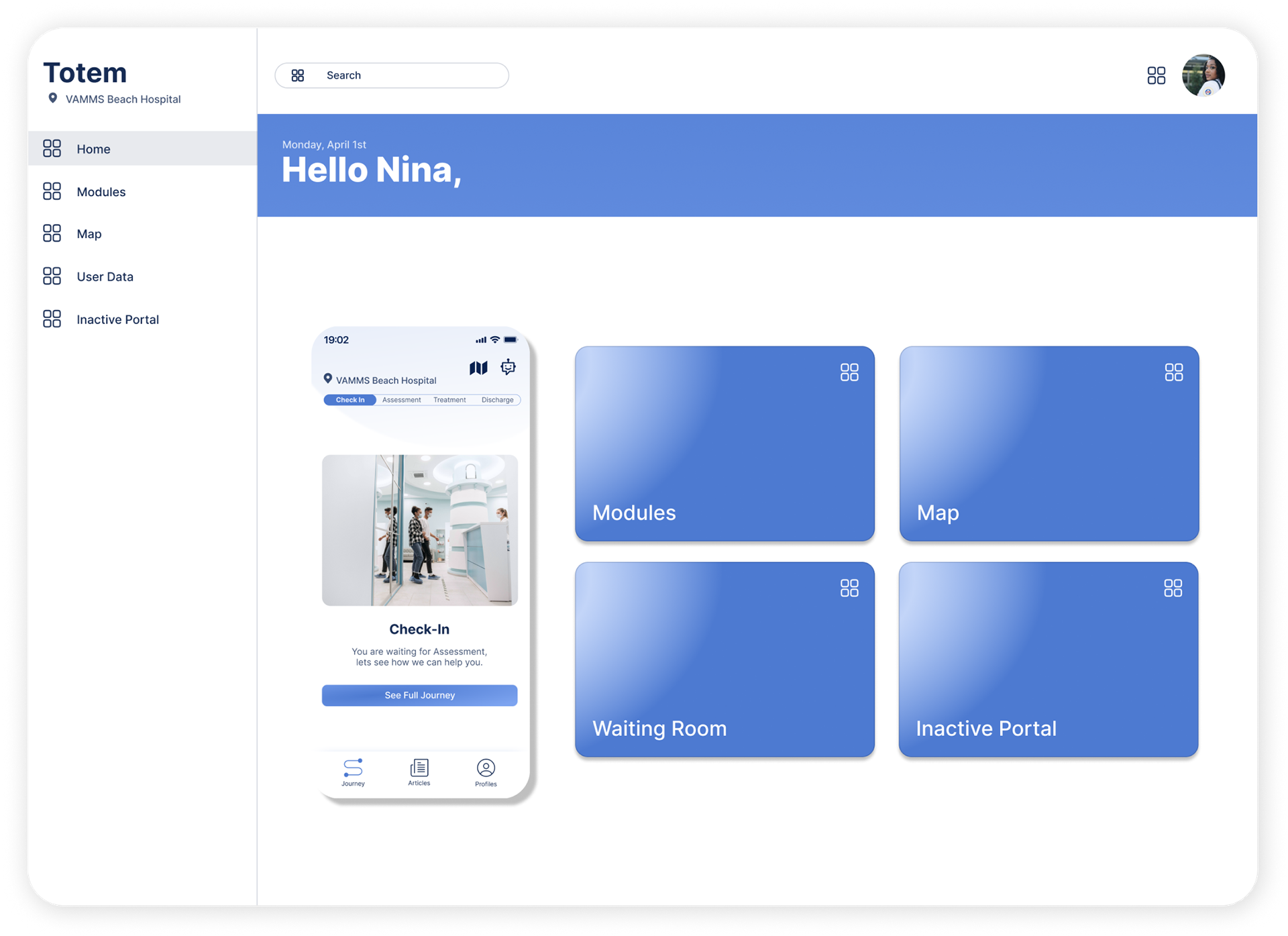Open the user profile avatar
Screen dimensions: 1288x936
[1203, 75]
